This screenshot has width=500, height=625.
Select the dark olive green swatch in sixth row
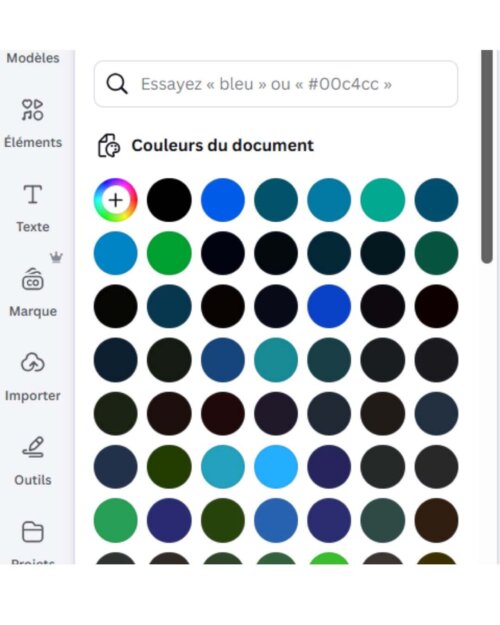click(x=169, y=467)
